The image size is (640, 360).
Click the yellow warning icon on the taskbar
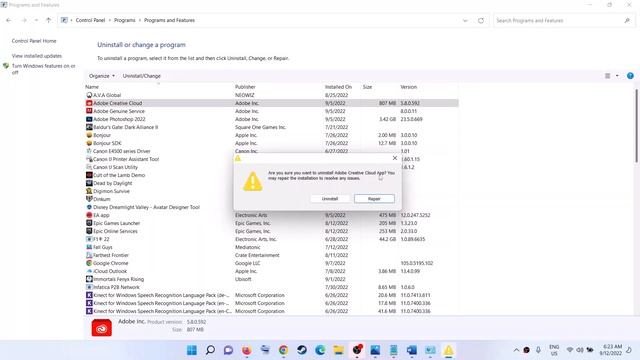pos(449,350)
